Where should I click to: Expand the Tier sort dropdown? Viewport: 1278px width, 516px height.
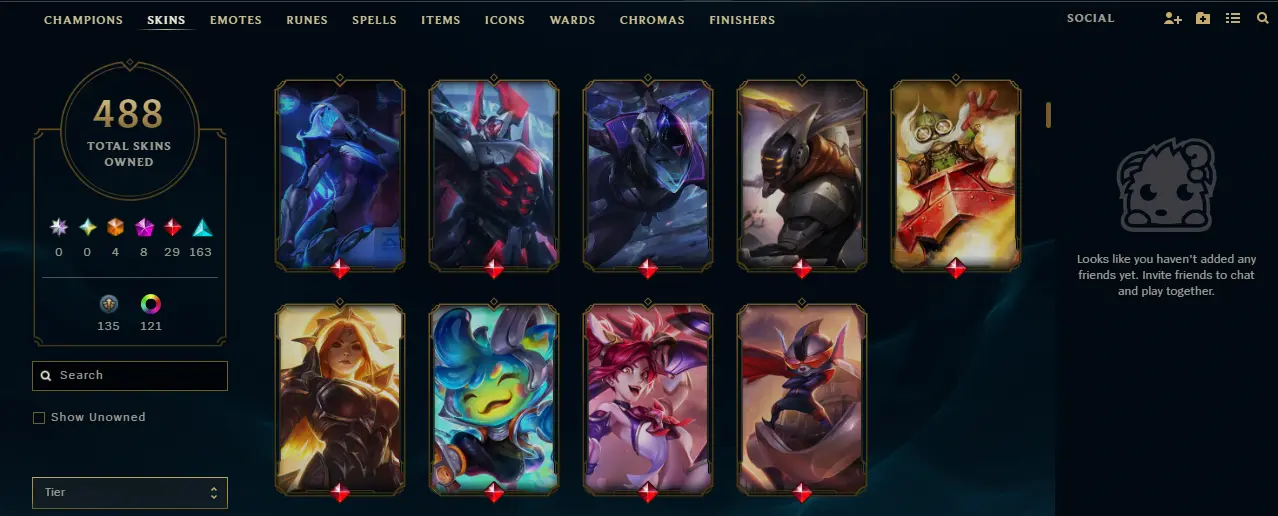[x=130, y=493]
